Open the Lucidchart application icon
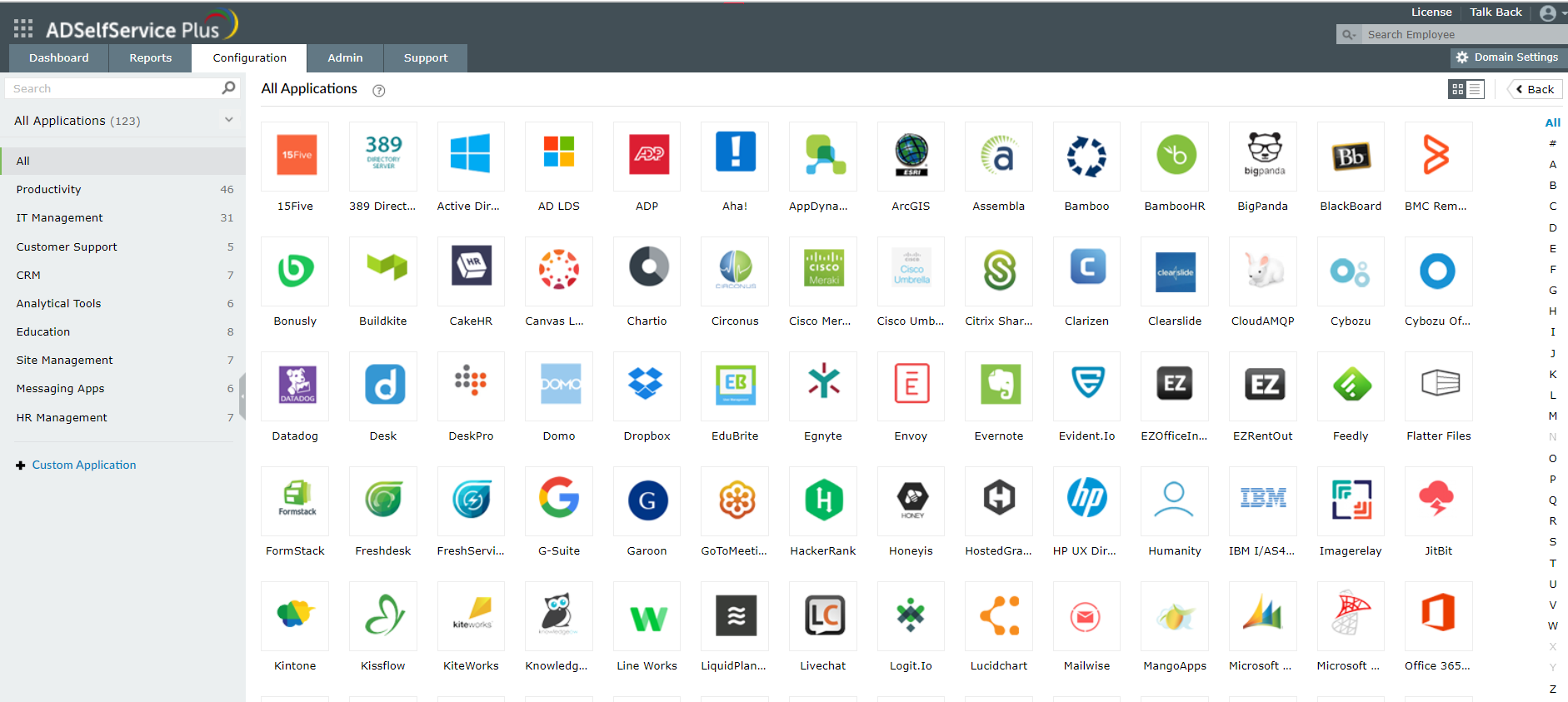1568x702 pixels. pyautogui.click(x=999, y=615)
